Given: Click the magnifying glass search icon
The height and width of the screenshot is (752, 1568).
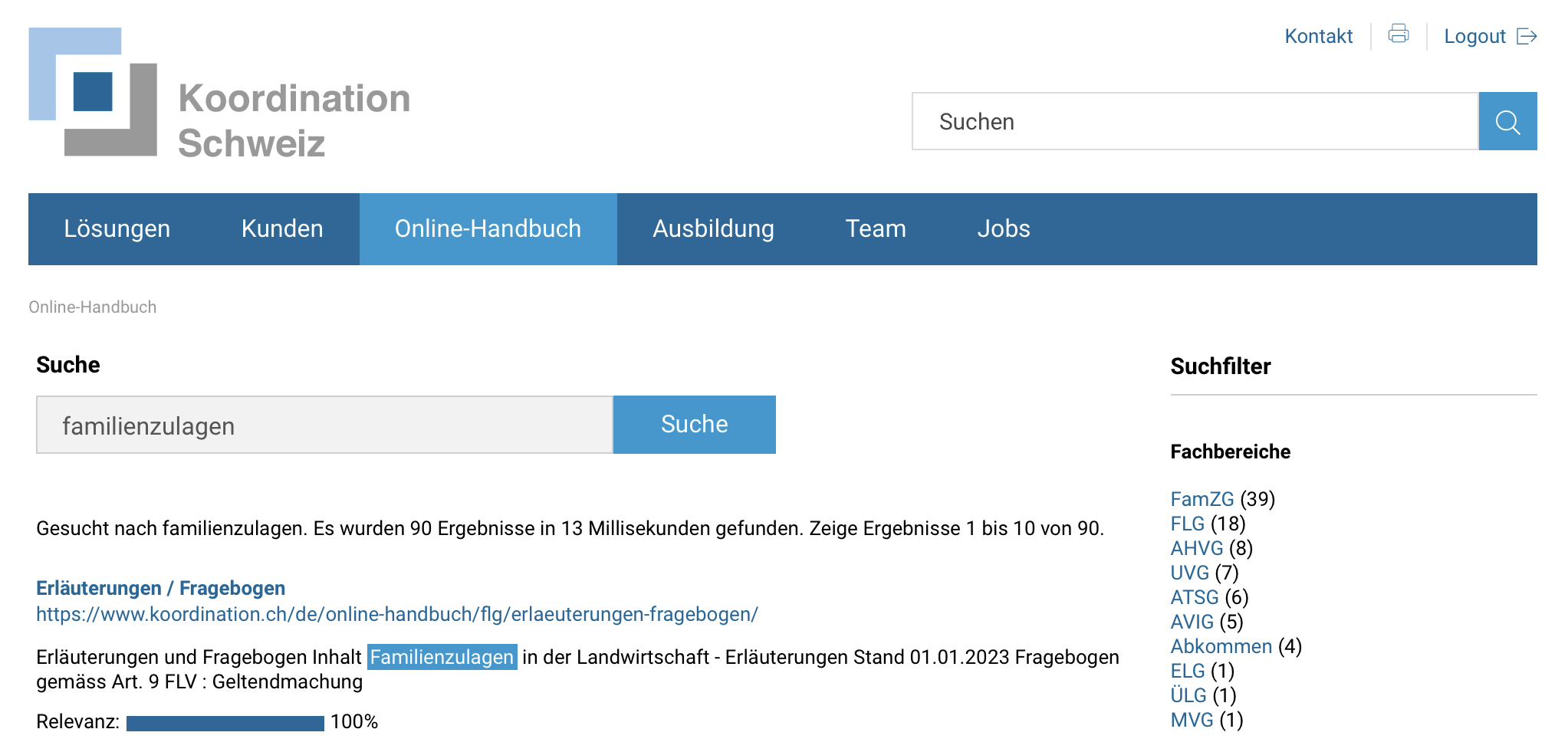Looking at the screenshot, I should click(x=1507, y=121).
